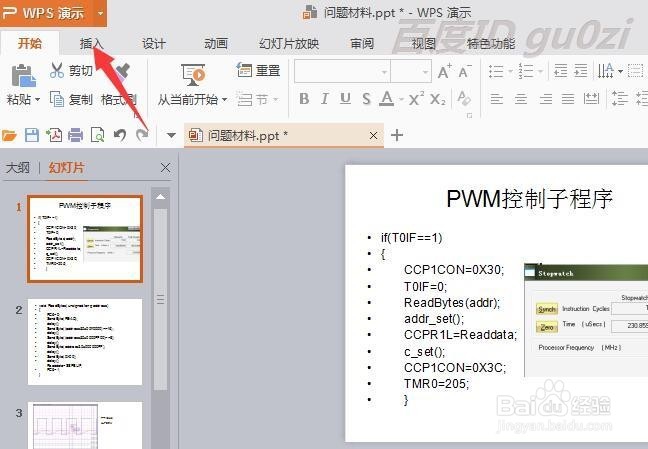Viewport: 648px width, 449px height.
Task: Toggle italic formatting I
Action: (x=325, y=98)
